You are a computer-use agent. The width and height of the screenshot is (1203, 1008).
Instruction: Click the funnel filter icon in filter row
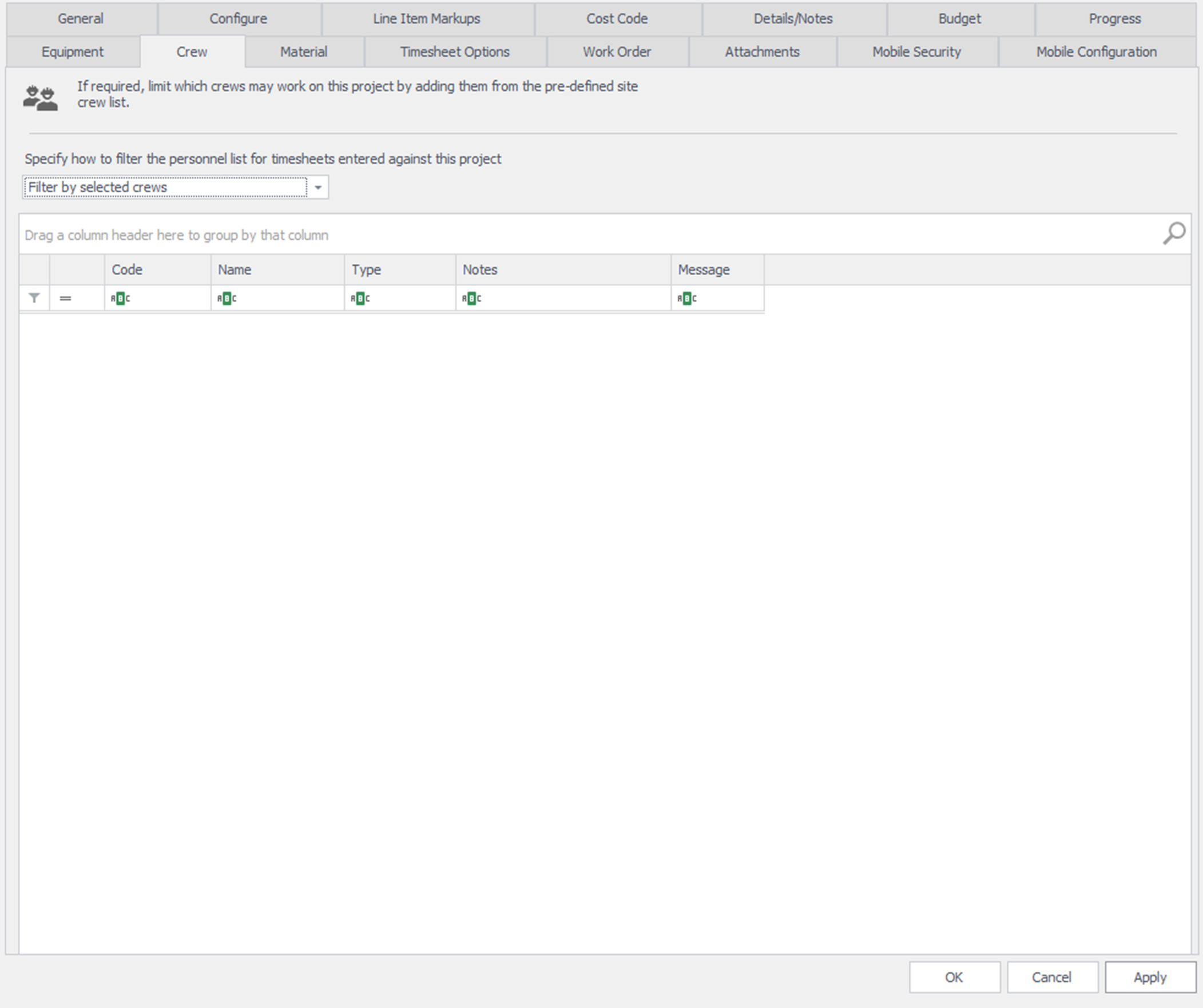click(34, 298)
